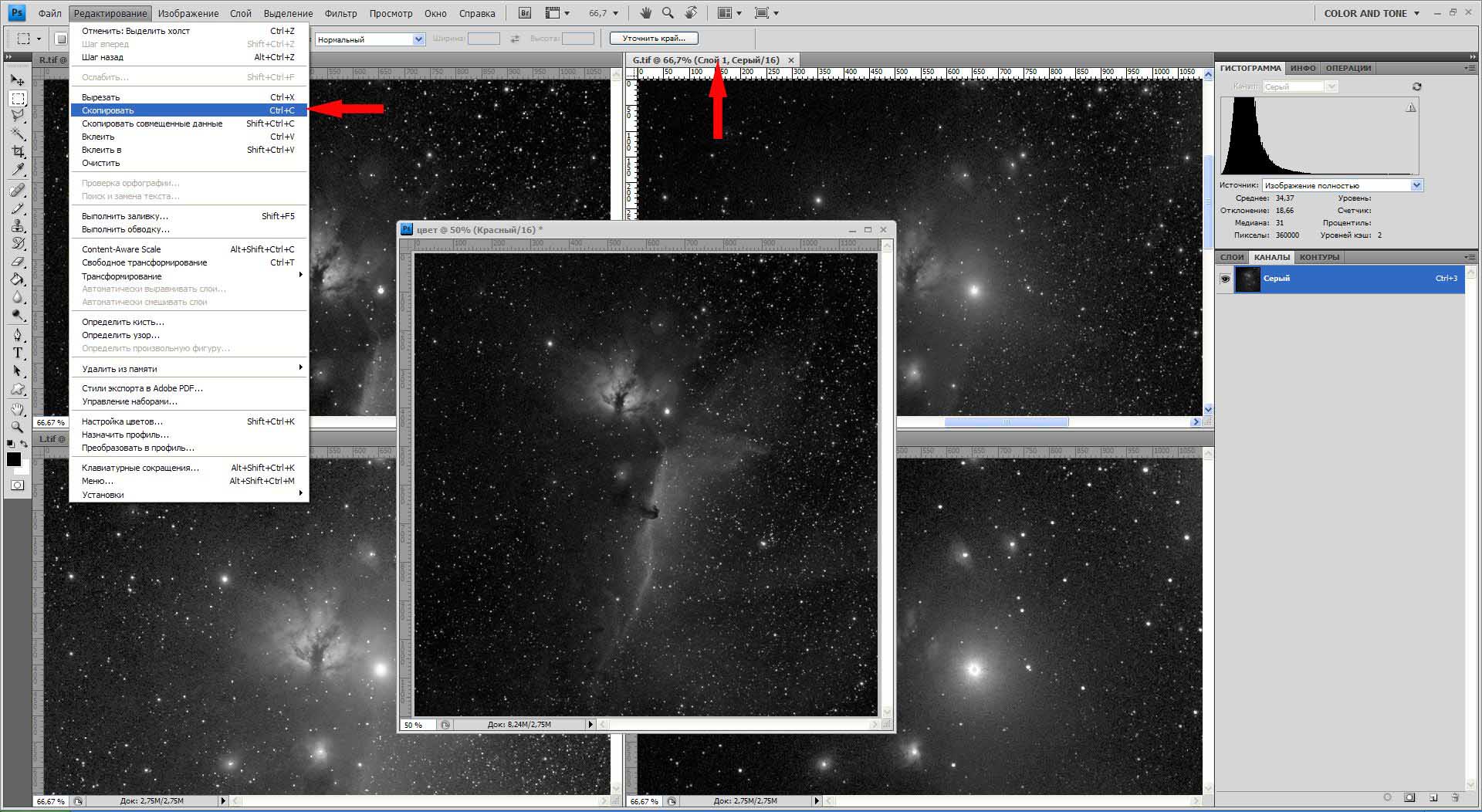Click the black foreground color swatch
Image resolution: width=1482 pixels, height=812 pixels.
click(x=13, y=459)
